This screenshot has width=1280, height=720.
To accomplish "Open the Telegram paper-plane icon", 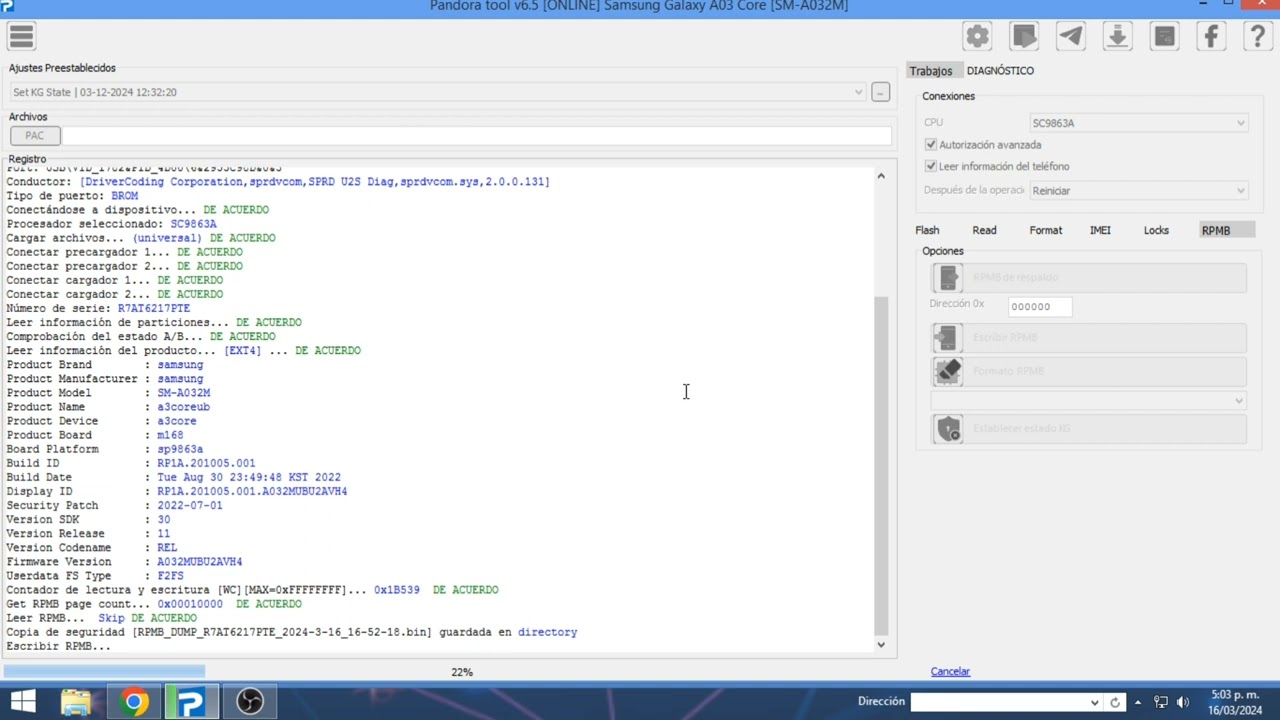I will [1071, 37].
